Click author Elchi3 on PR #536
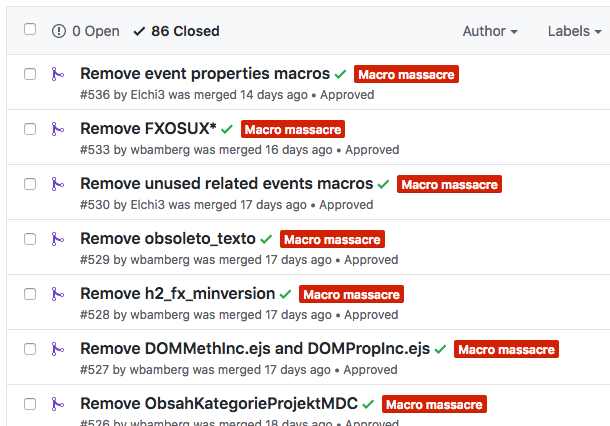This screenshot has width=610, height=426. (147, 95)
